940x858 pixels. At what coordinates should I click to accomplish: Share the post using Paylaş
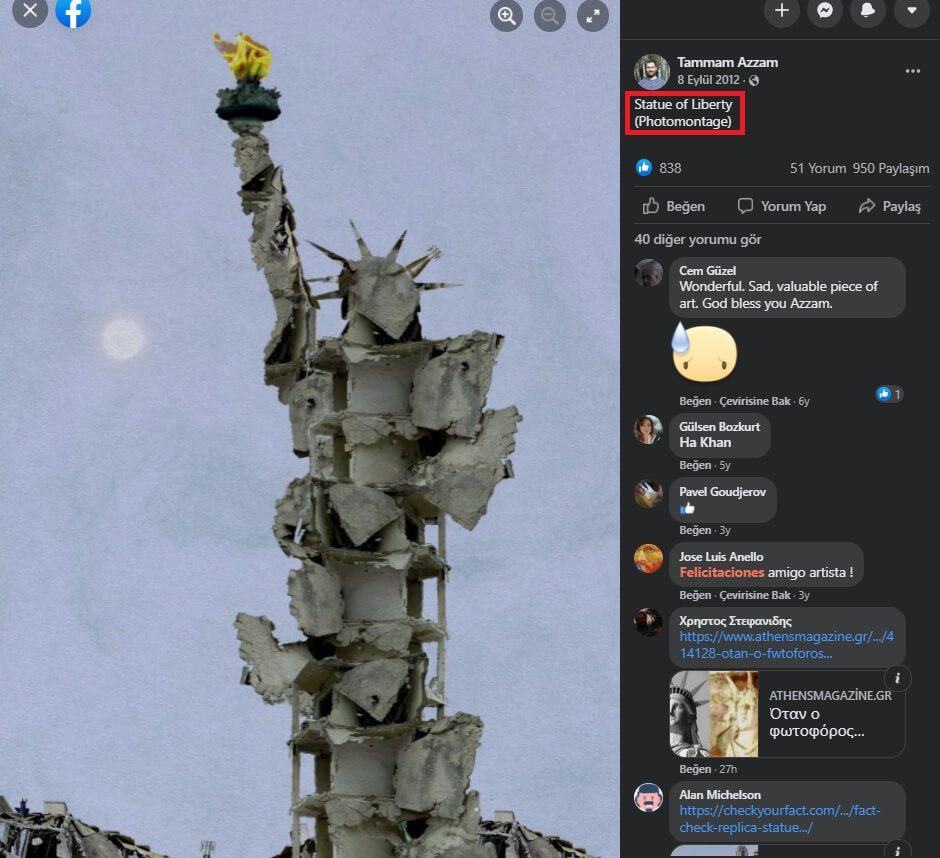(889, 206)
